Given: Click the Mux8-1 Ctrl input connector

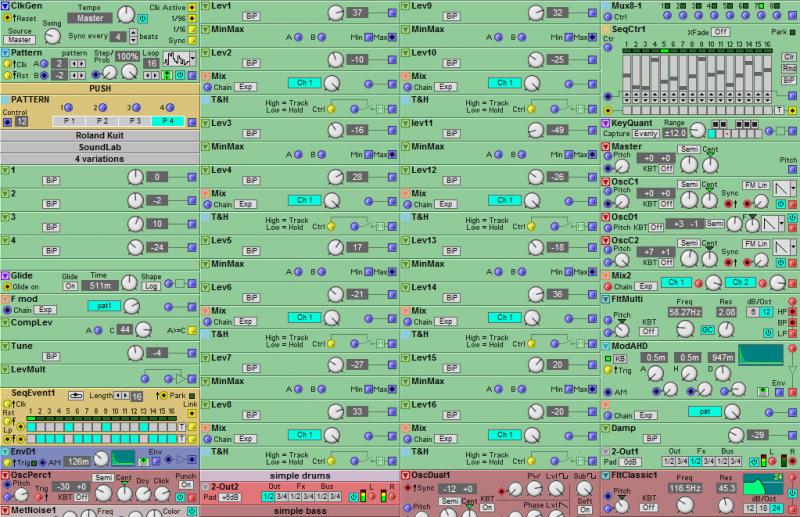Looking at the screenshot, I should 608,17.
